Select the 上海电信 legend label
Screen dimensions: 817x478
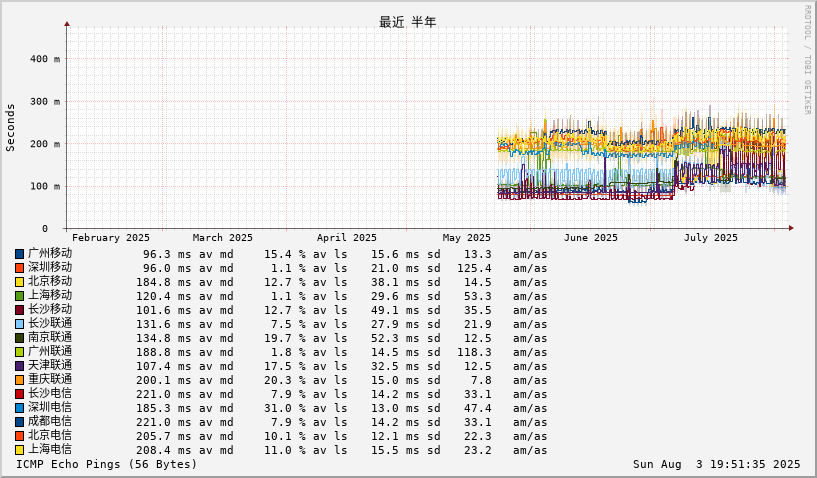pos(50,450)
